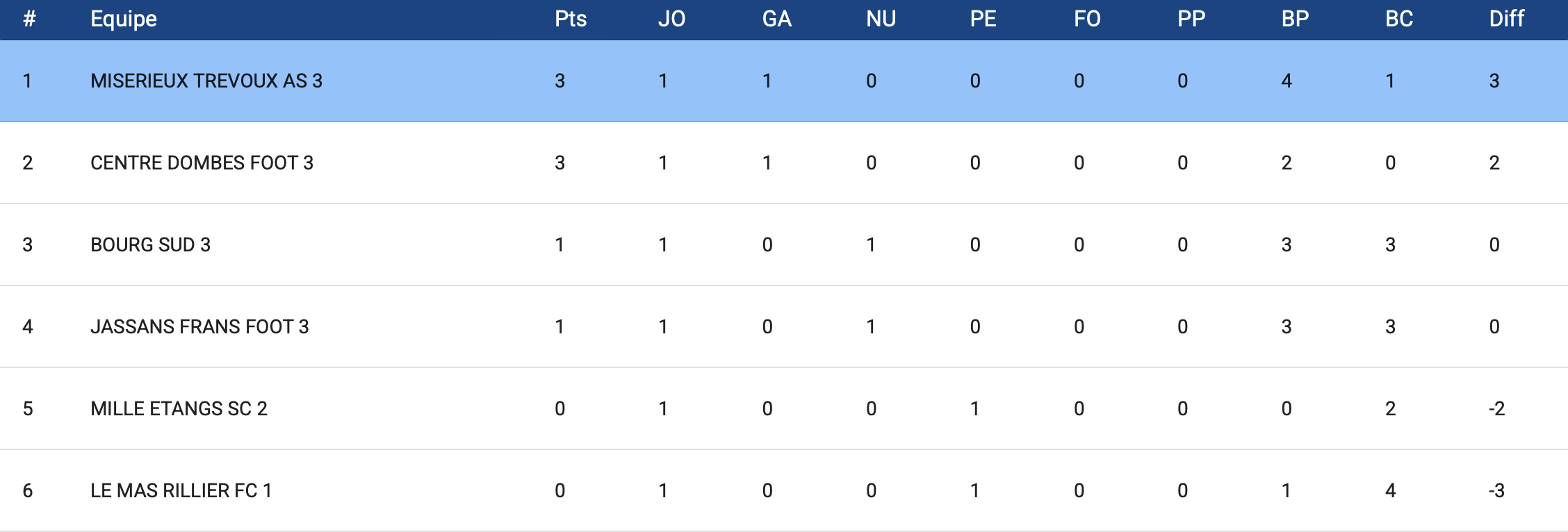The width and height of the screenshot is (1568, 532).
Task: Click the PE column header
Action: click(x=983, y=19)
